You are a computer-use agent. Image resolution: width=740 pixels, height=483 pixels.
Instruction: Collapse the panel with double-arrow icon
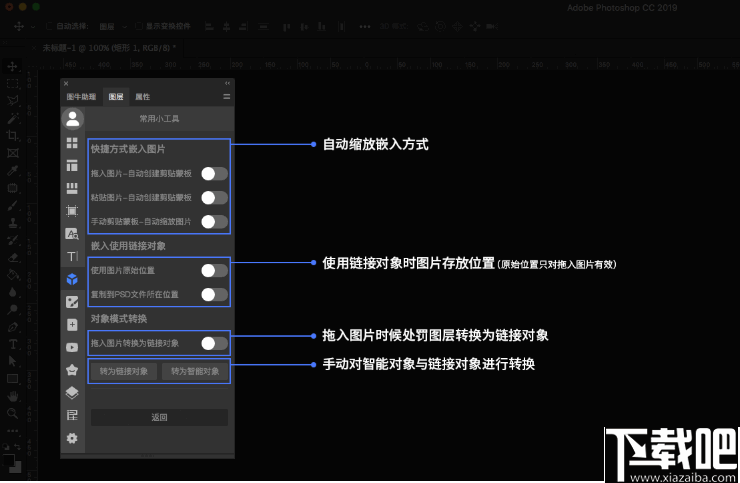pyautogui.click(x=227, y=83)
